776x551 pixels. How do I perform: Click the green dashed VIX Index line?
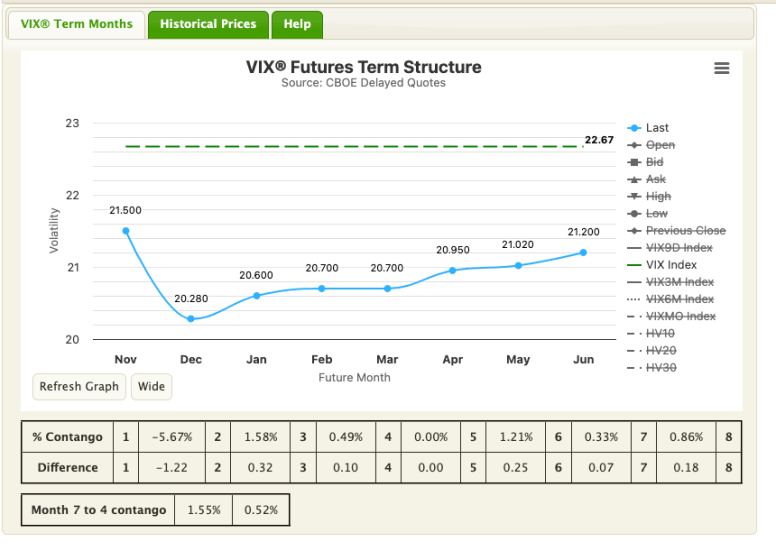(354, 147)
